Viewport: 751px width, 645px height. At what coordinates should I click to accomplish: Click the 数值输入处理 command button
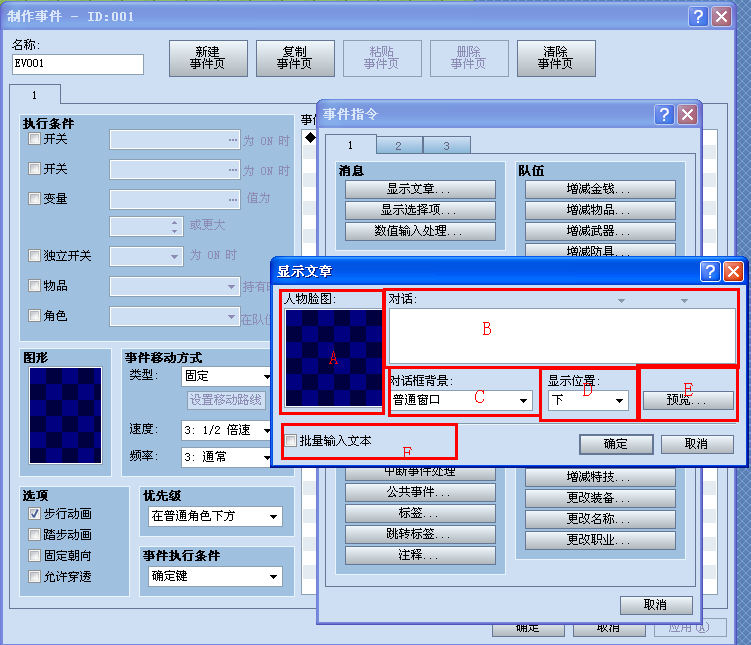click(x=420, y=231)
